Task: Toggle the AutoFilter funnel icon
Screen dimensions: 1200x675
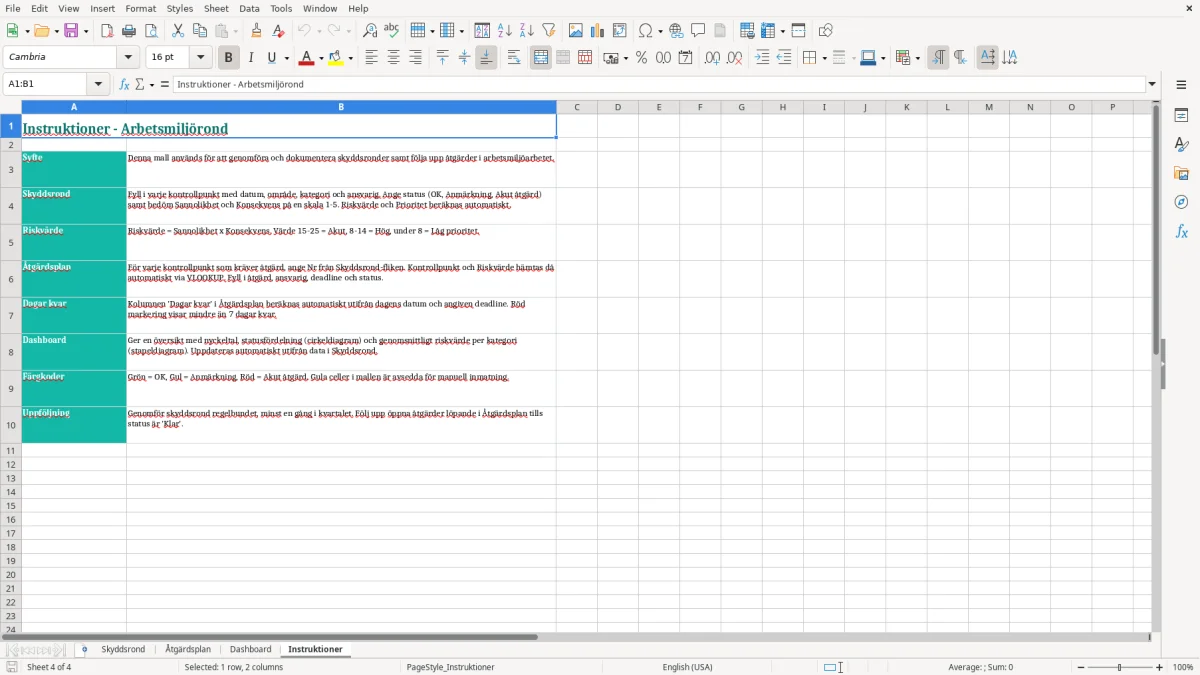Action: pyautogui.click(x=549, y=31)
